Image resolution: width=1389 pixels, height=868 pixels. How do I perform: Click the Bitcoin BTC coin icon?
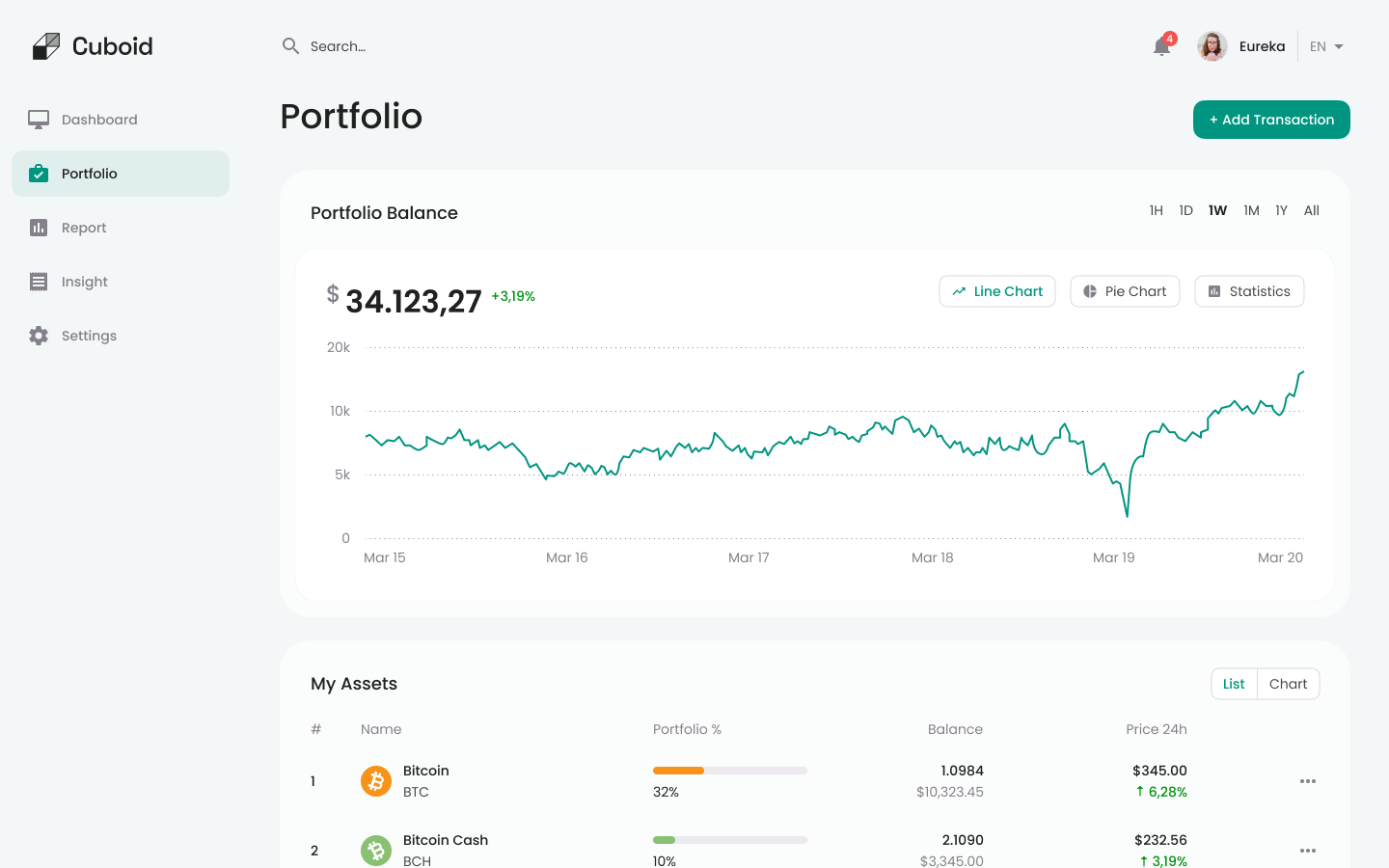[x=375, y=781]
